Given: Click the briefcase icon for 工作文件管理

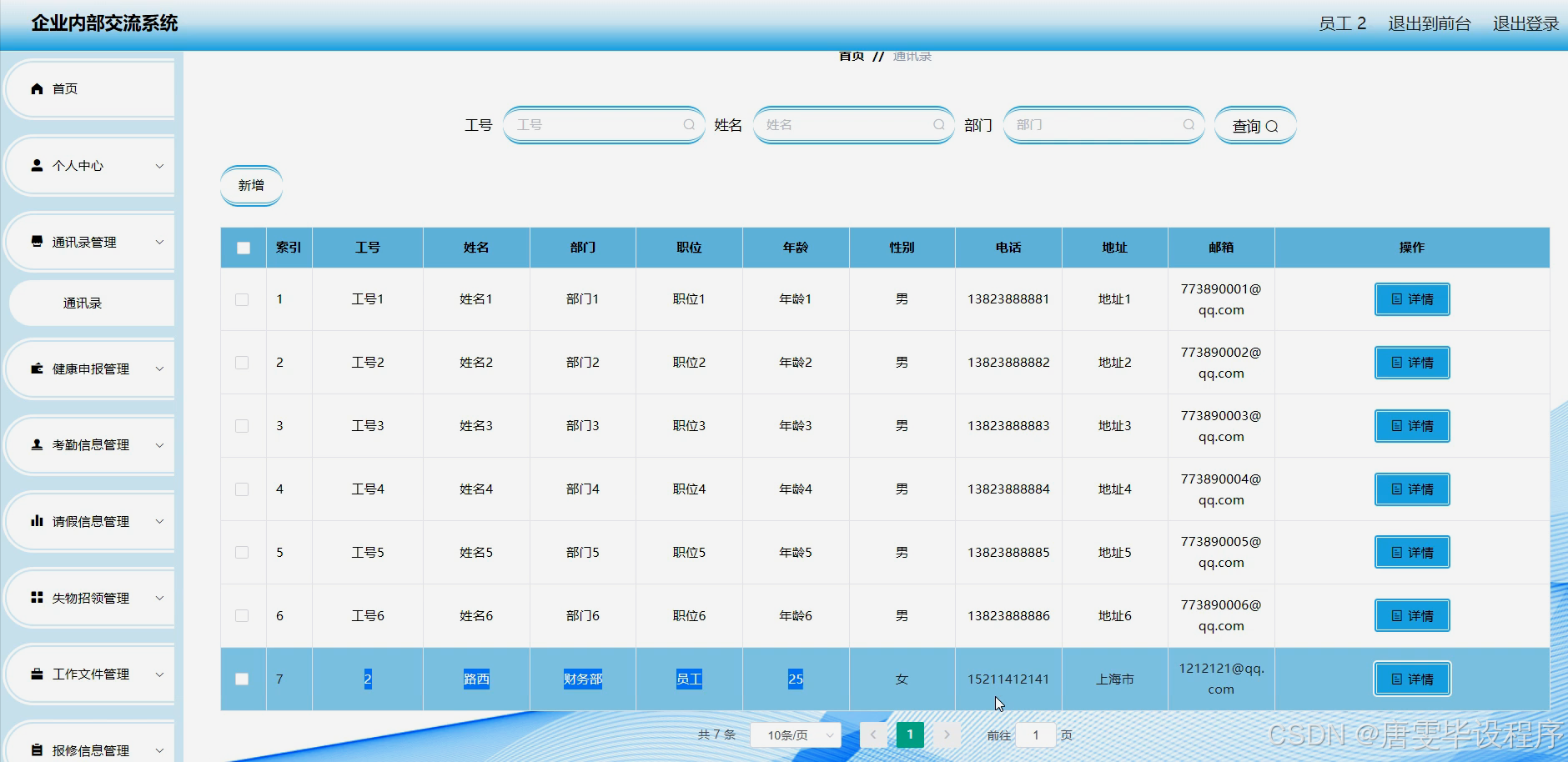Looking at the screenshot, I should tap(37, 674).
